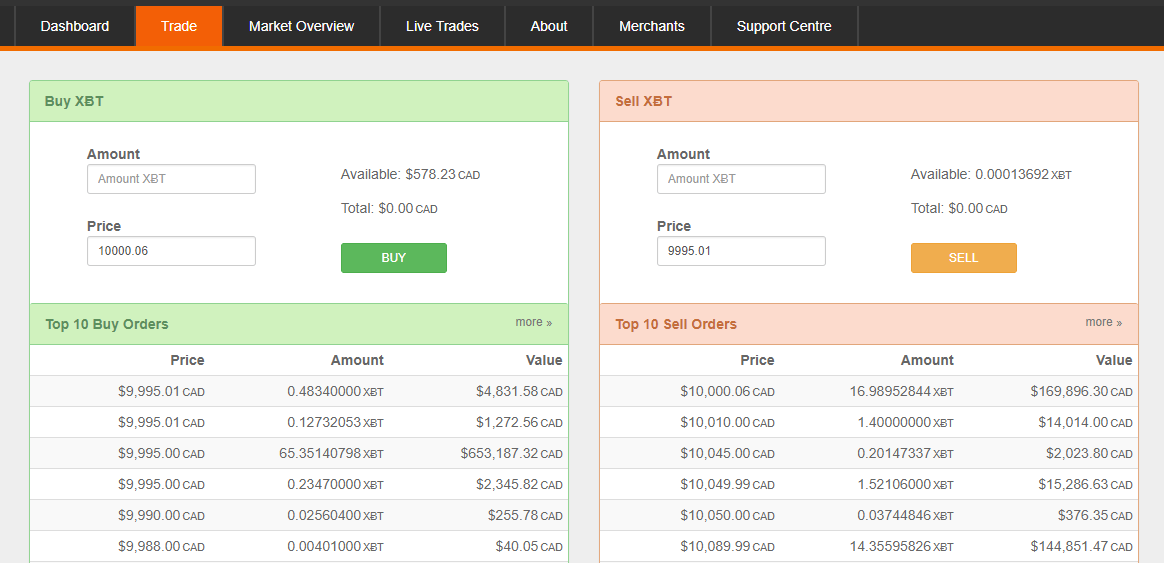Open the Dashboard tab
Image resolution: width=1164 pixels, height=563 pixels.
click(x=74, y=26)
